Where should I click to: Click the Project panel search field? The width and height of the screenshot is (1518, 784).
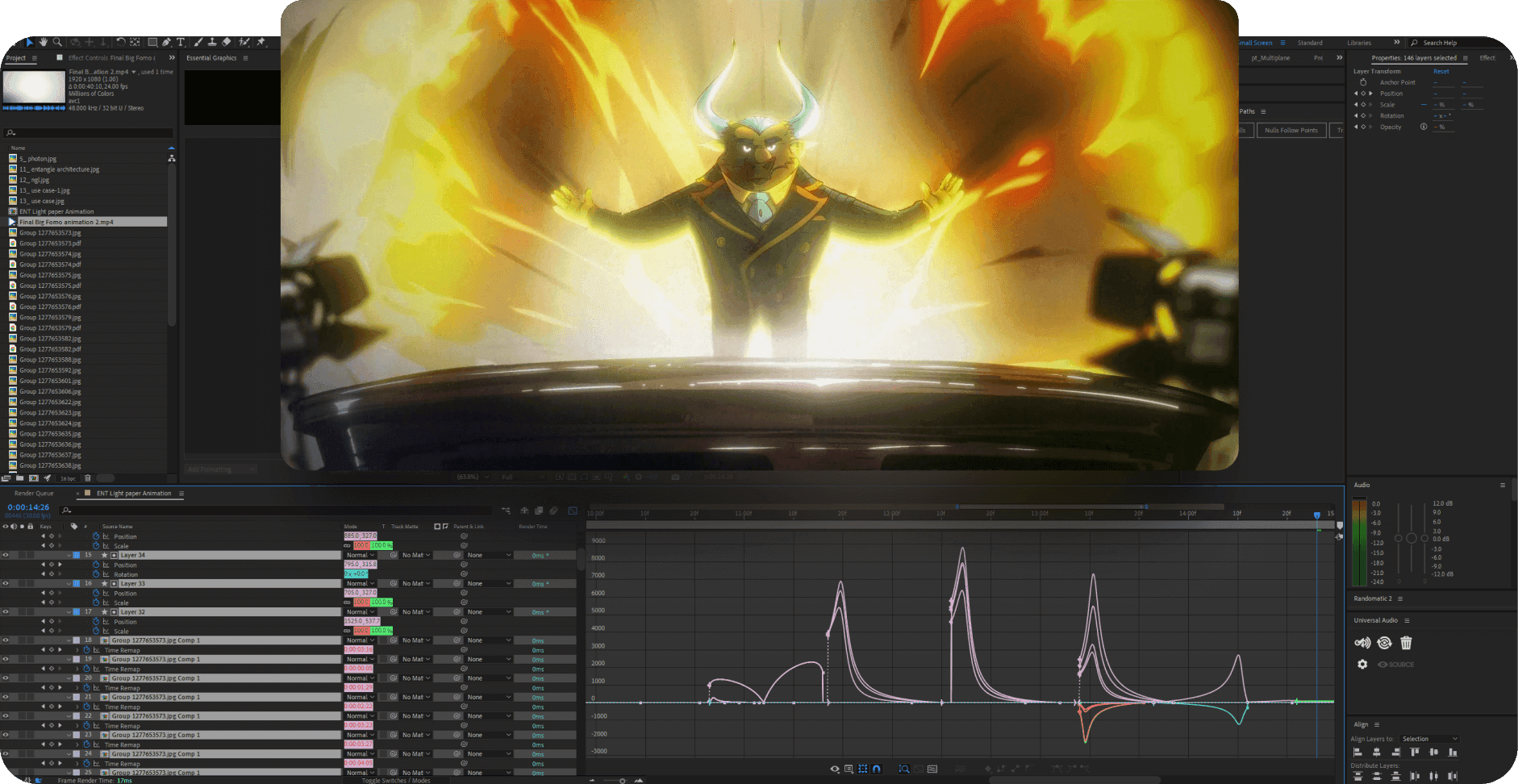89,132
